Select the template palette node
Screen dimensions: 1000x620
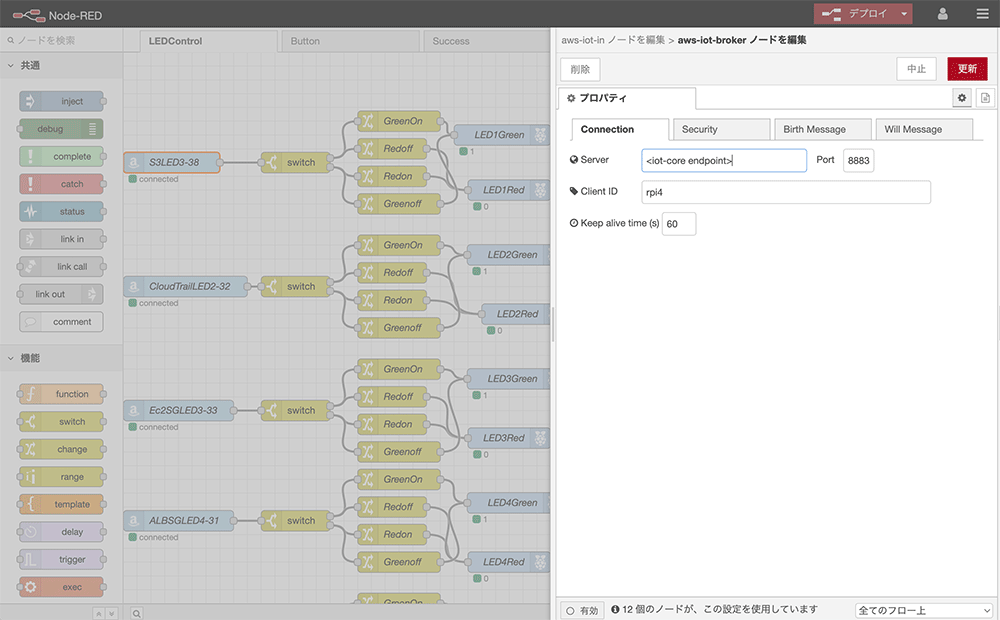pos(61,504)
